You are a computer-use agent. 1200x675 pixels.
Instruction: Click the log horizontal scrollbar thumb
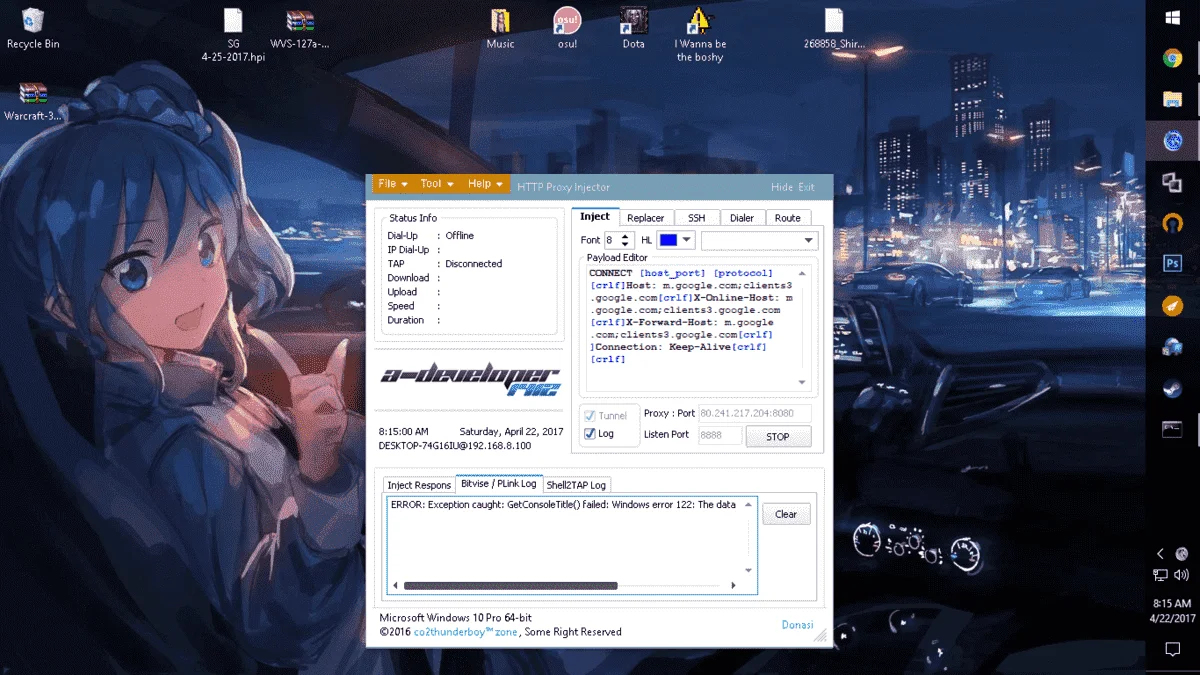(511, 586)
